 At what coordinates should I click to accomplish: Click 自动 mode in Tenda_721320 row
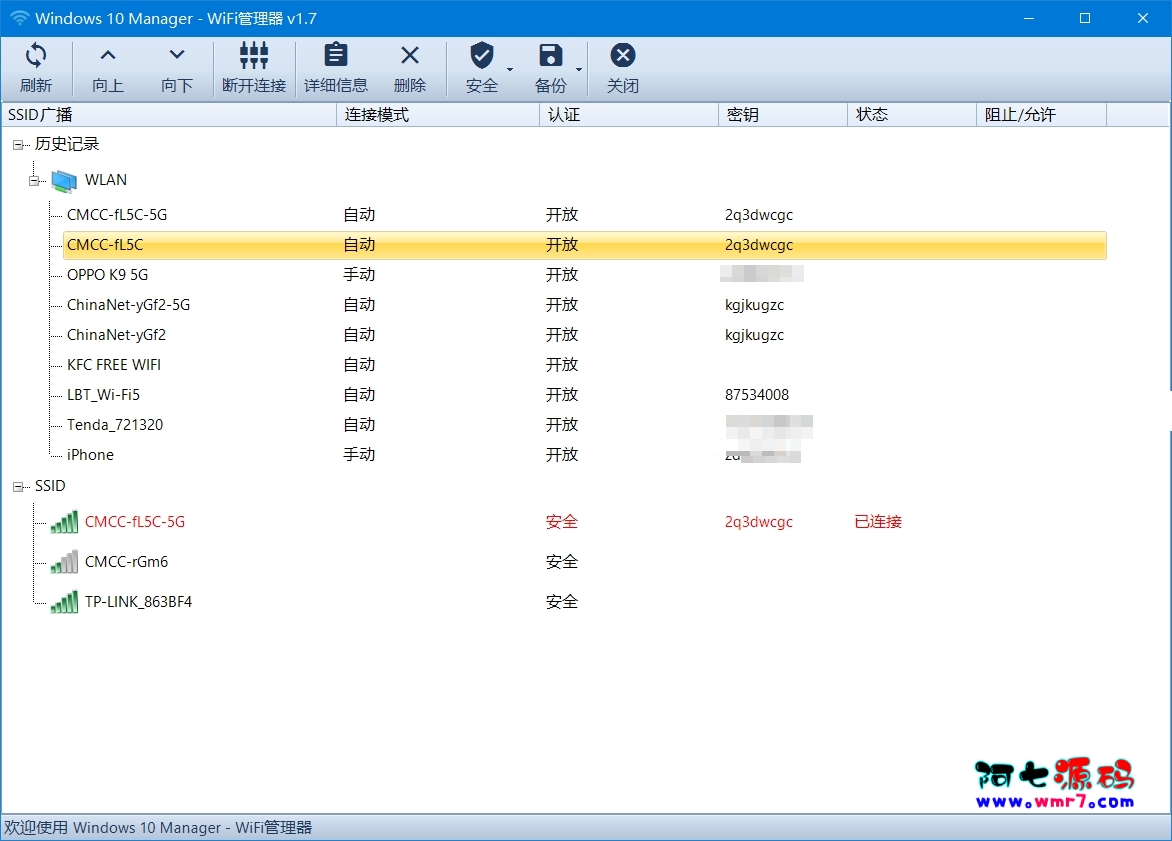point(359,425)
